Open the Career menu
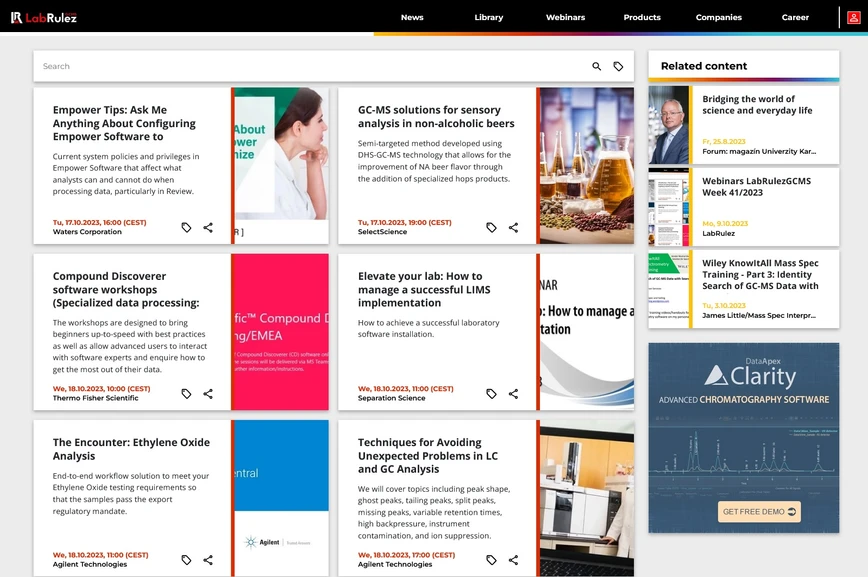The height and width of the screenshot is (577, 868). [795, 17]
